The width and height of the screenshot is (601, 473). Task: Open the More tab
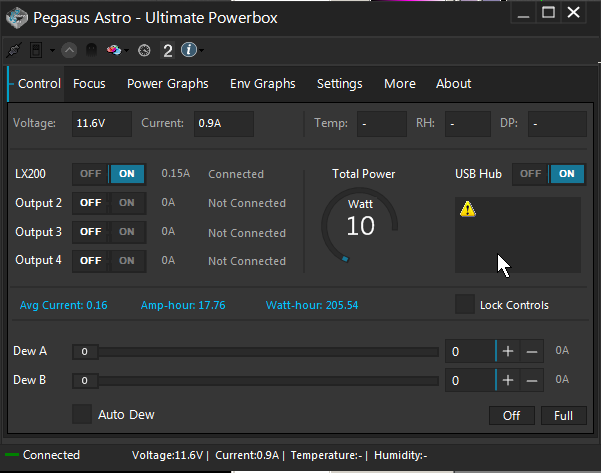click(400, 84)
